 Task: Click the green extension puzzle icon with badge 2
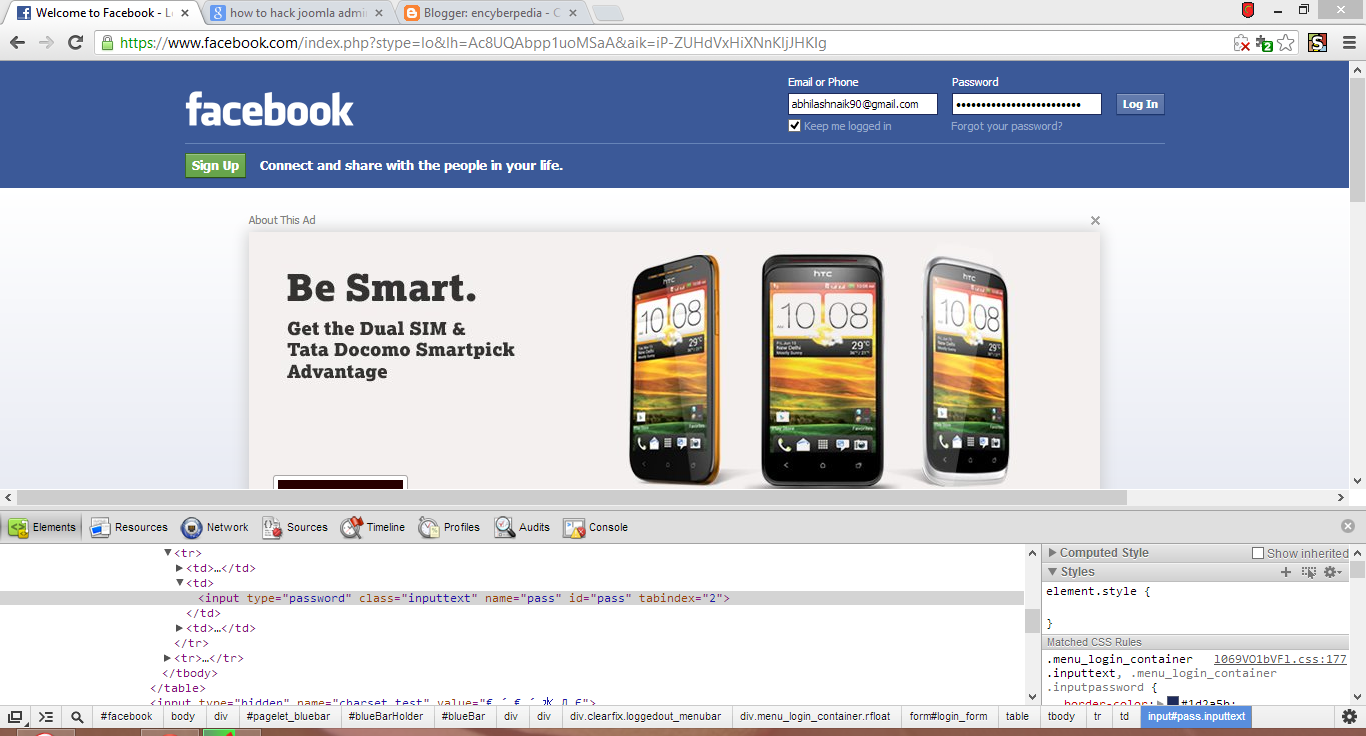[x=1264, y=43]
